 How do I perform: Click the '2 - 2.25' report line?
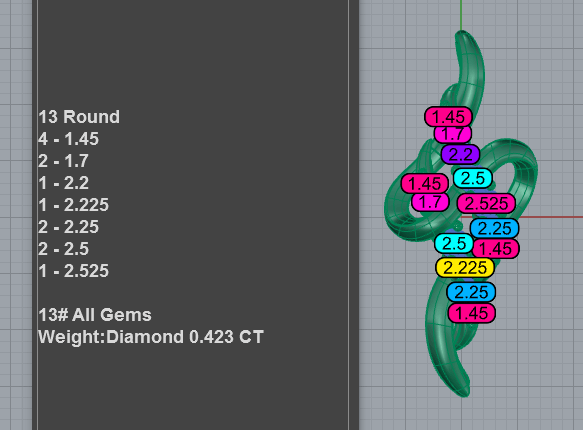[x=68, y=227]
